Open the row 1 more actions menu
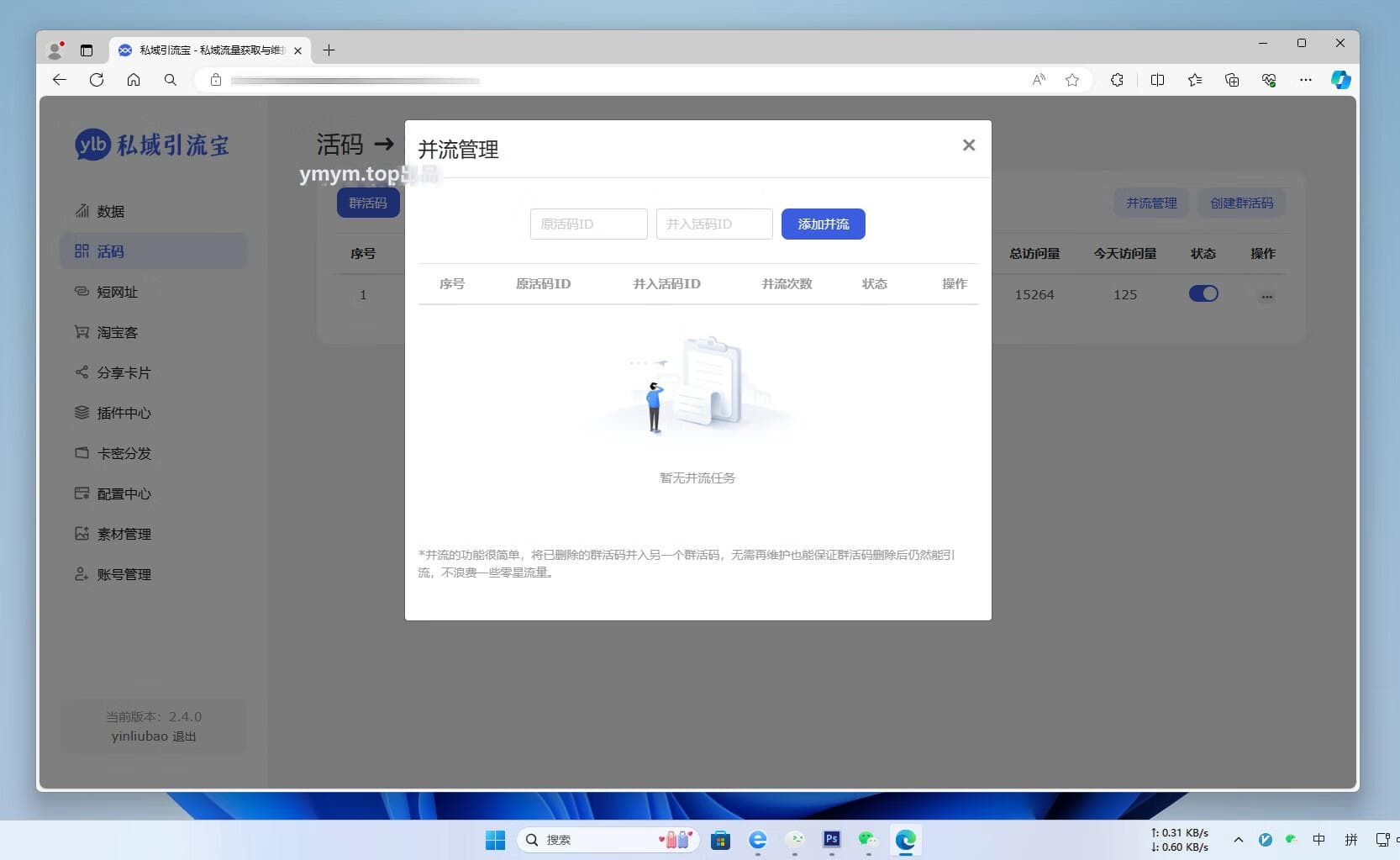This screenshot has width=1400, height=860. click(1266, 296)
